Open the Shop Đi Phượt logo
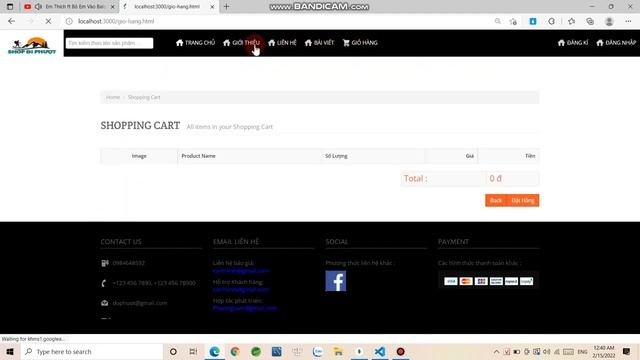The image size is (640, 360). point(32,45)
